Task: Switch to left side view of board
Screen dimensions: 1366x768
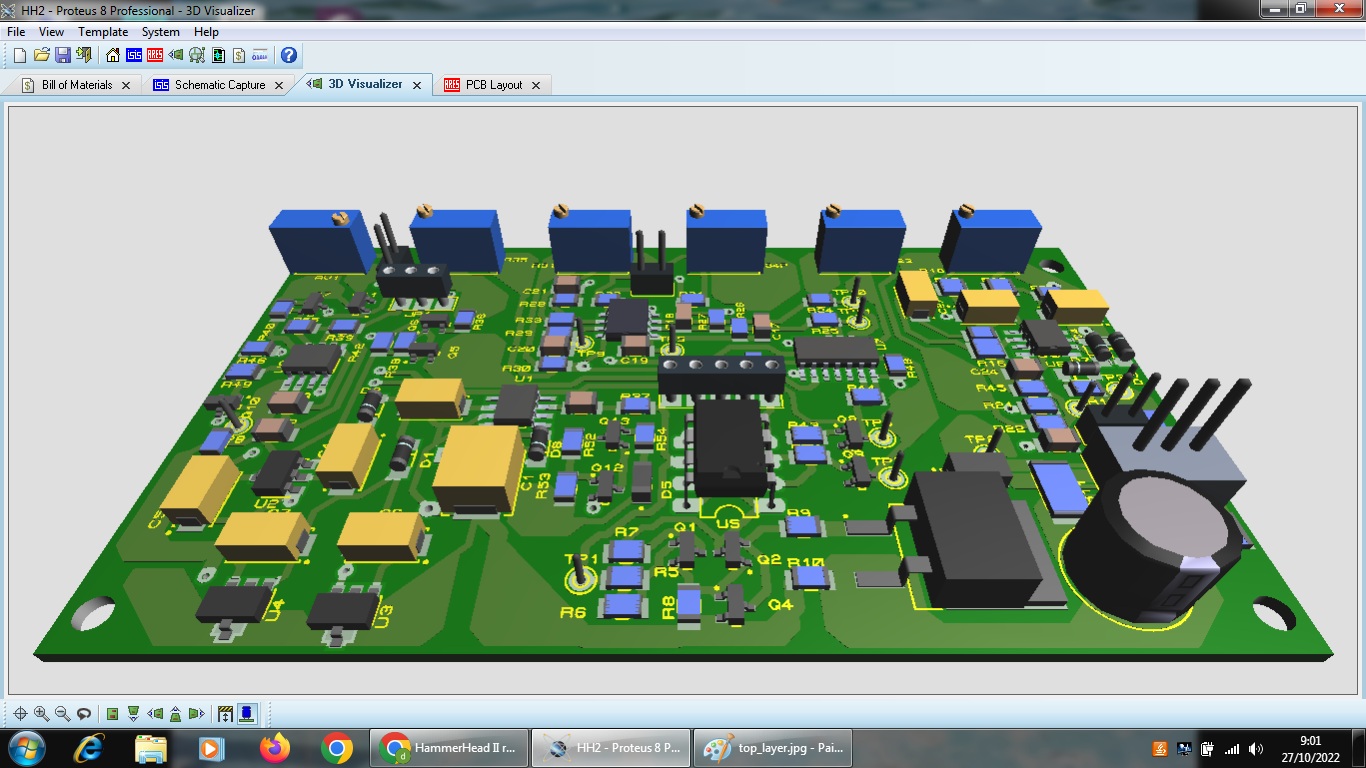Action: 155,714
